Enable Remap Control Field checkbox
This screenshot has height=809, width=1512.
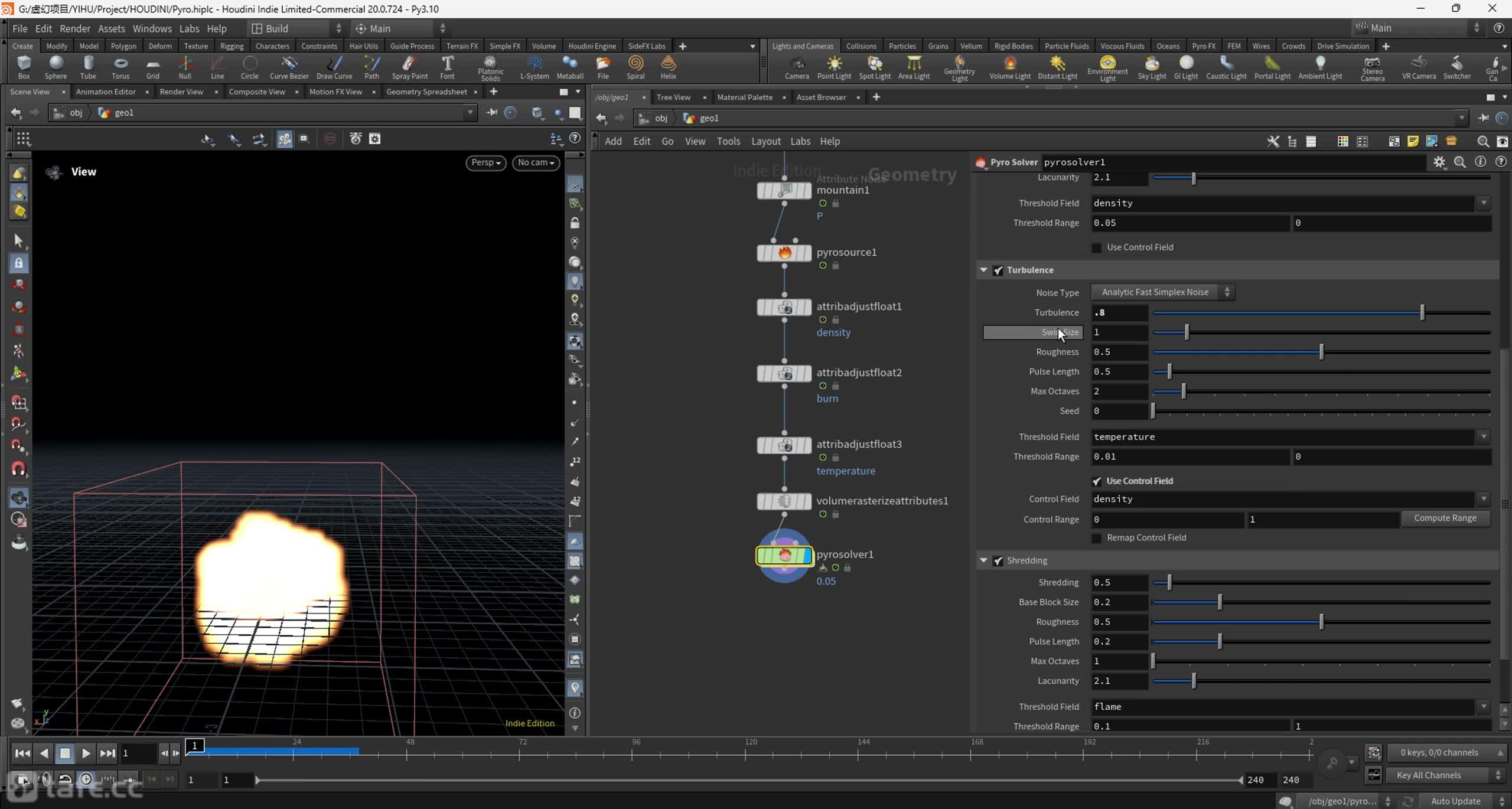pyautogui.click(x=1097, y=538)
